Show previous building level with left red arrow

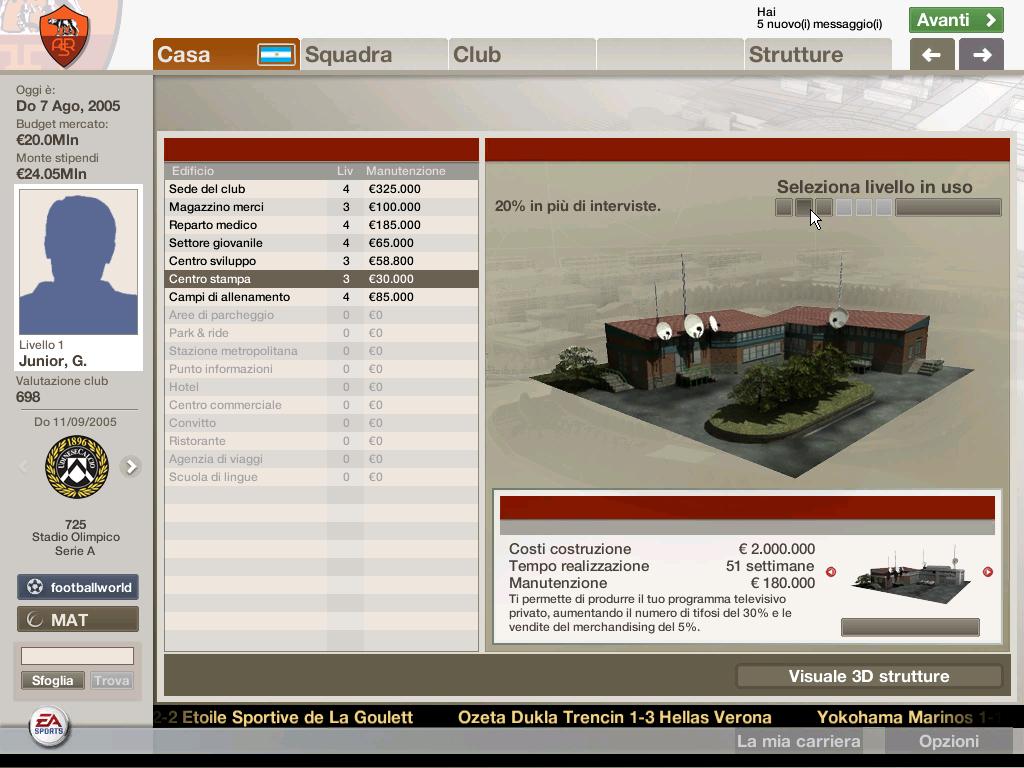click(831, 571)
